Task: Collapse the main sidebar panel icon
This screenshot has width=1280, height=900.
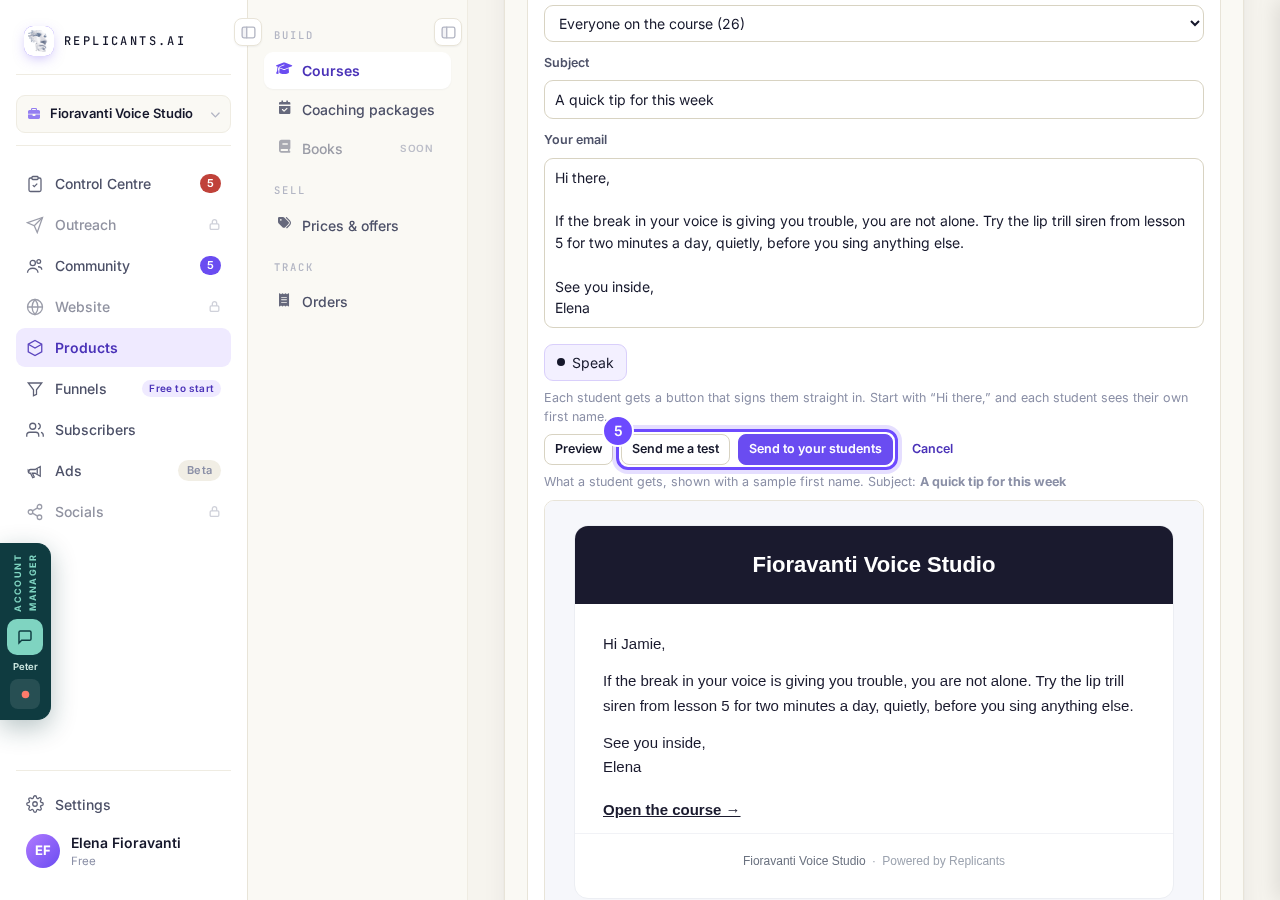Action: point(248,32)
